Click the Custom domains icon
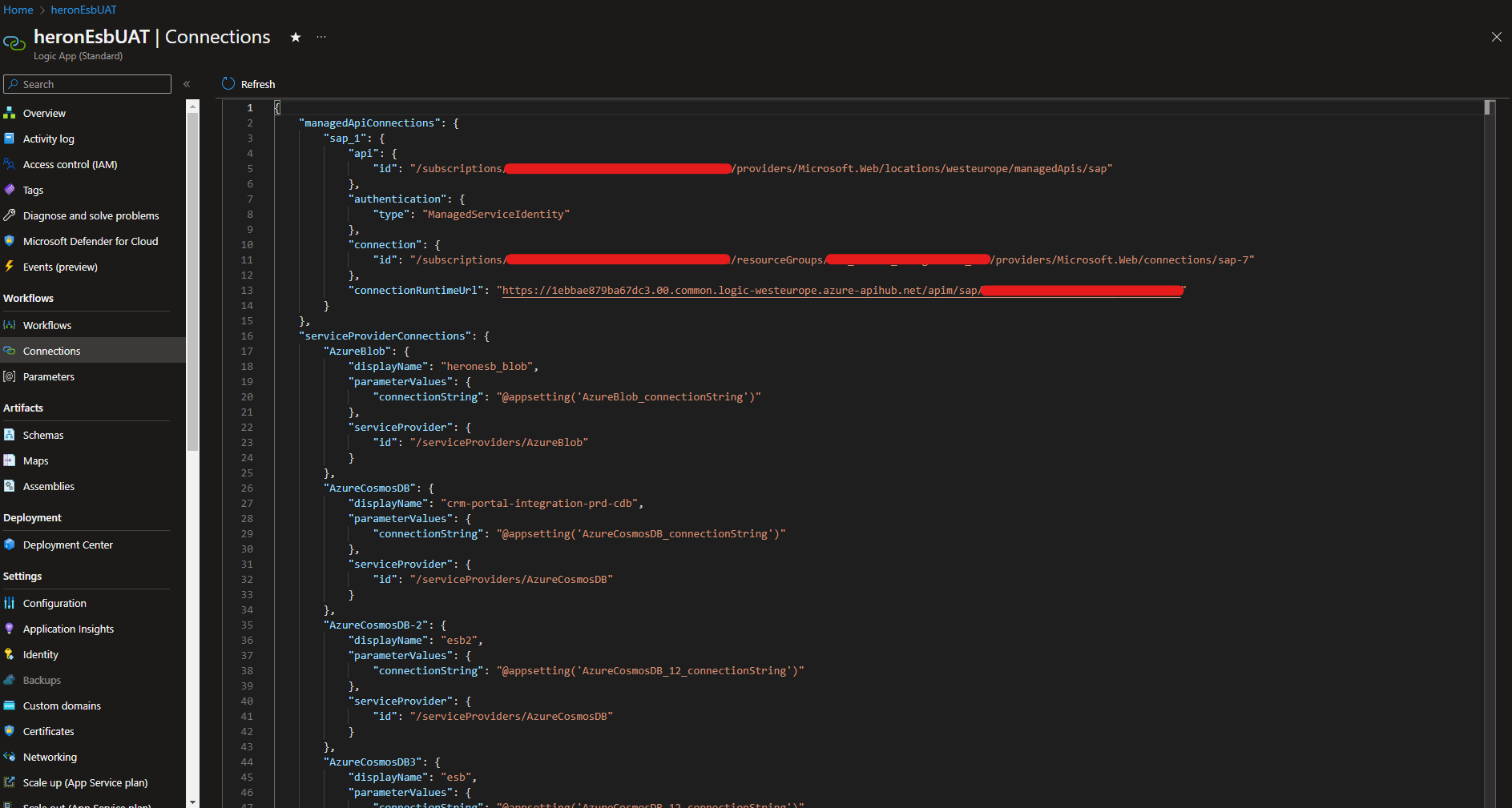This screenshot has height=808, width=1512. pos(10,705)
